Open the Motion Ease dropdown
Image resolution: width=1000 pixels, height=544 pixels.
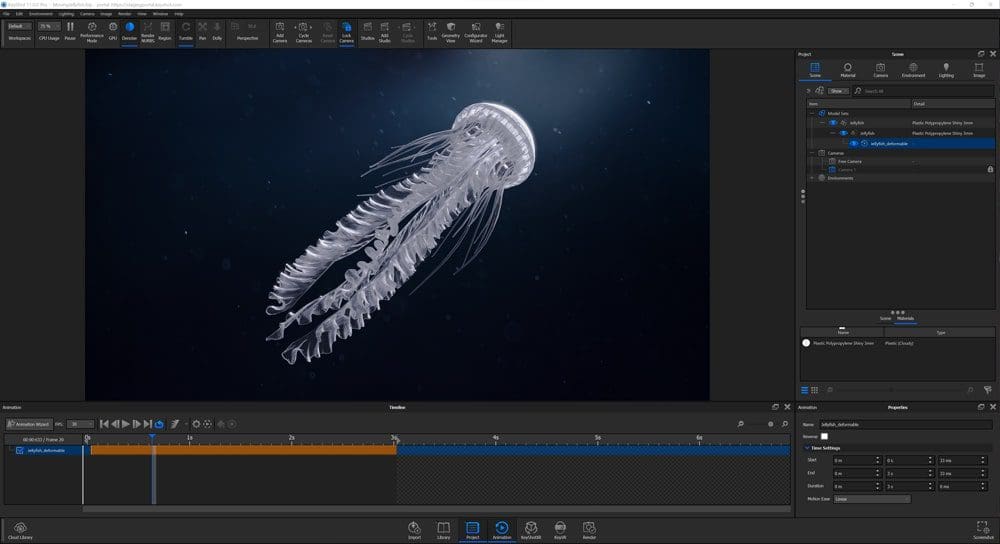click(871, 499)
